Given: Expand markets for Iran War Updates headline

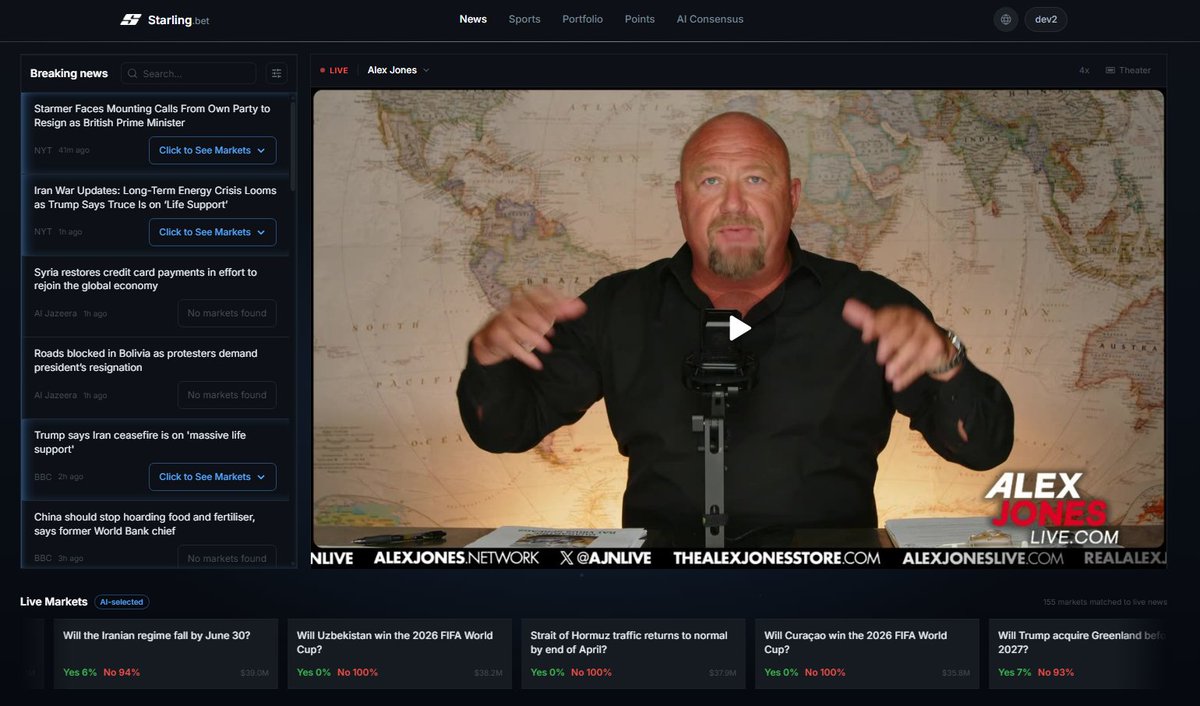Looking at the screenshot, I should coord(212,232).
